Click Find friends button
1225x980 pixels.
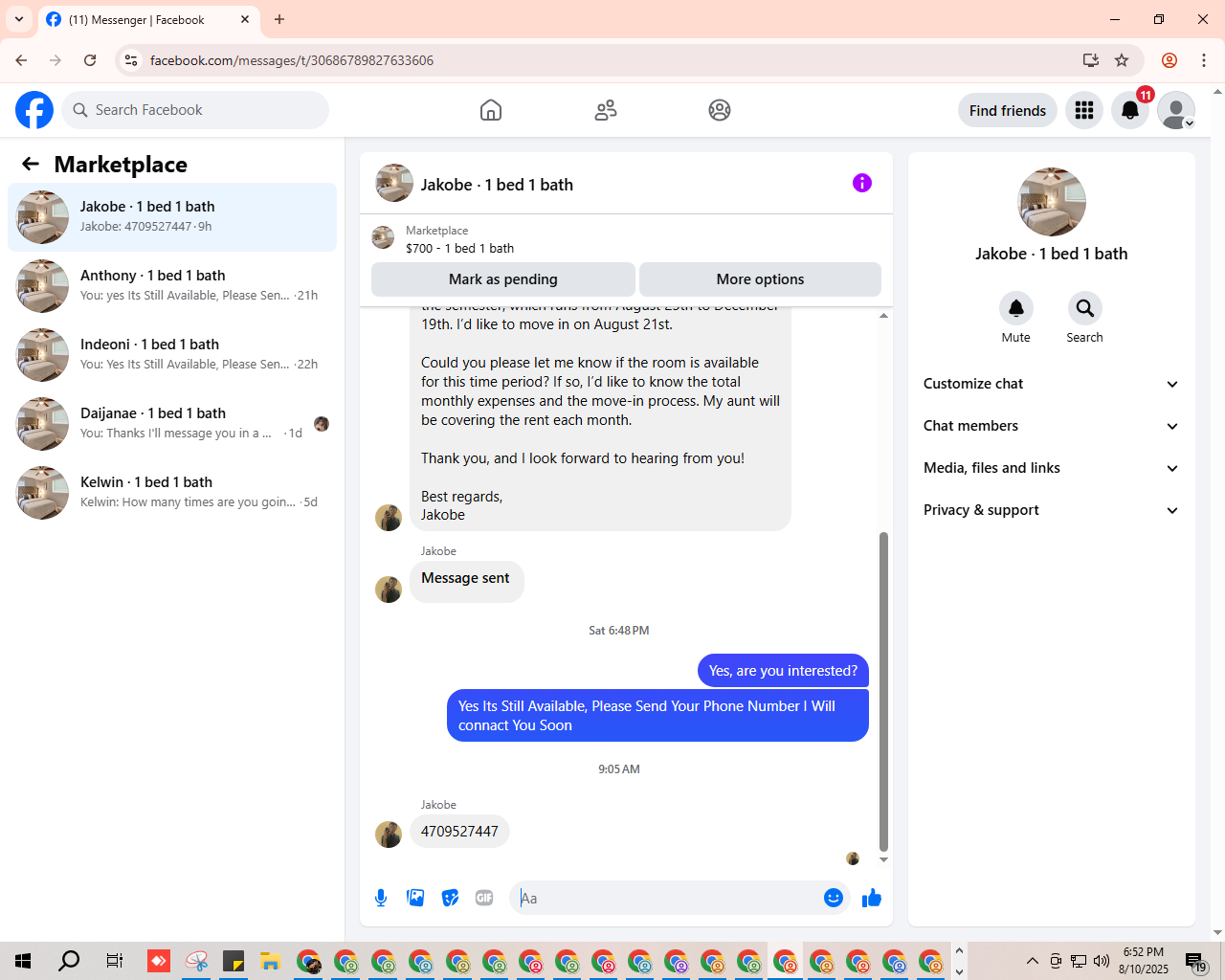pos(1008,110)
